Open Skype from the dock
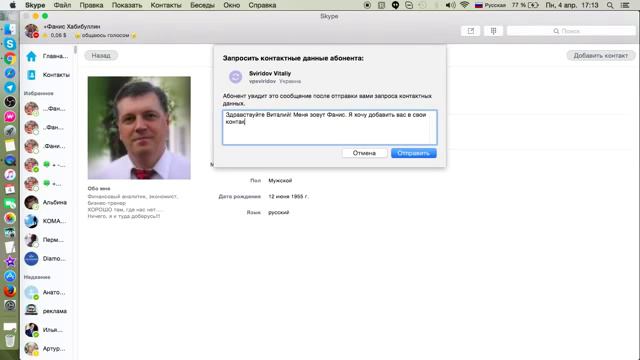Image resolution: width=640 pixels, height=360 pixels. tap(10, 44)
